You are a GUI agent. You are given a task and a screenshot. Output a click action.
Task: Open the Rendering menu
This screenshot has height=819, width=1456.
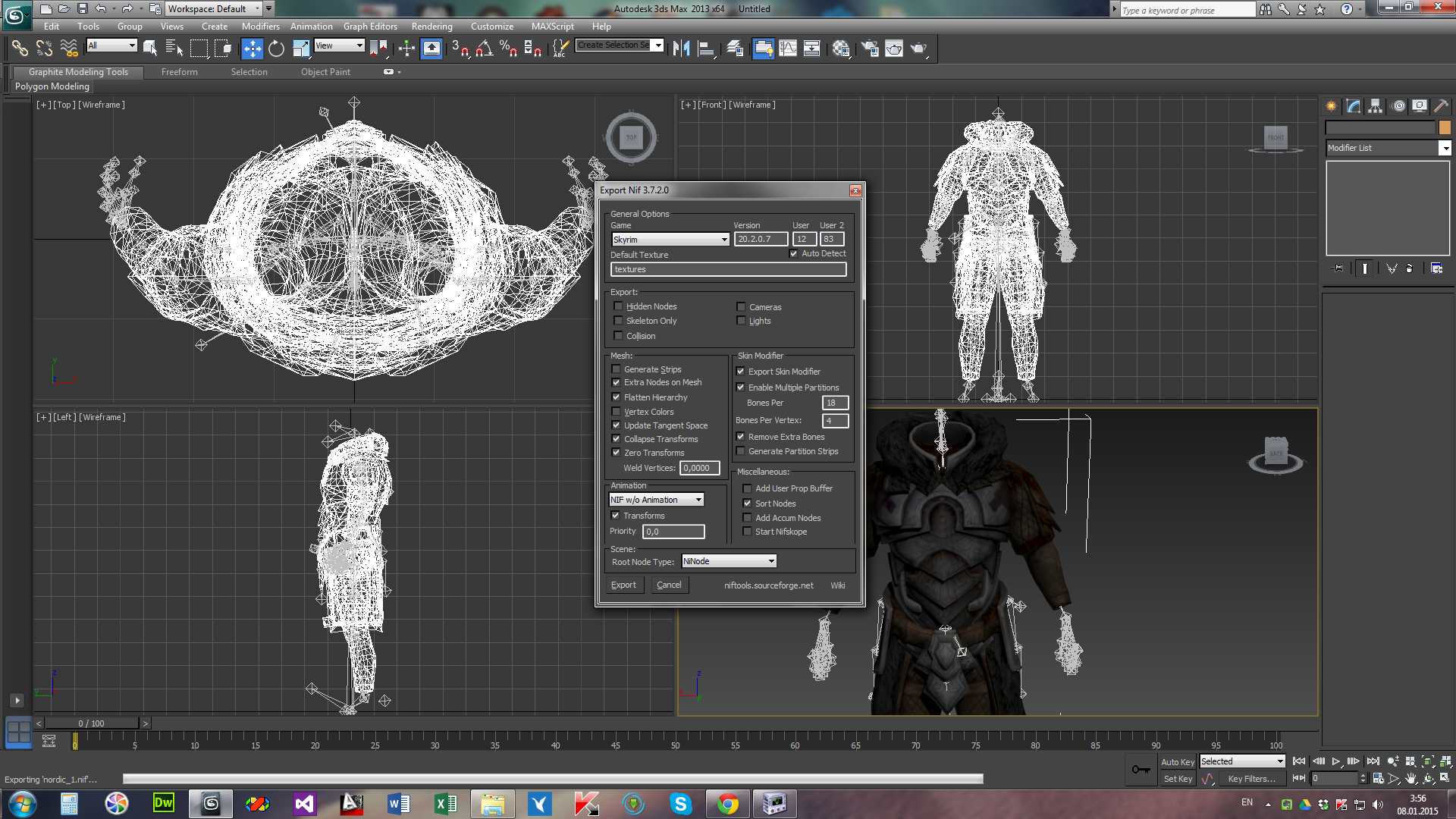(x=431, y=27)
